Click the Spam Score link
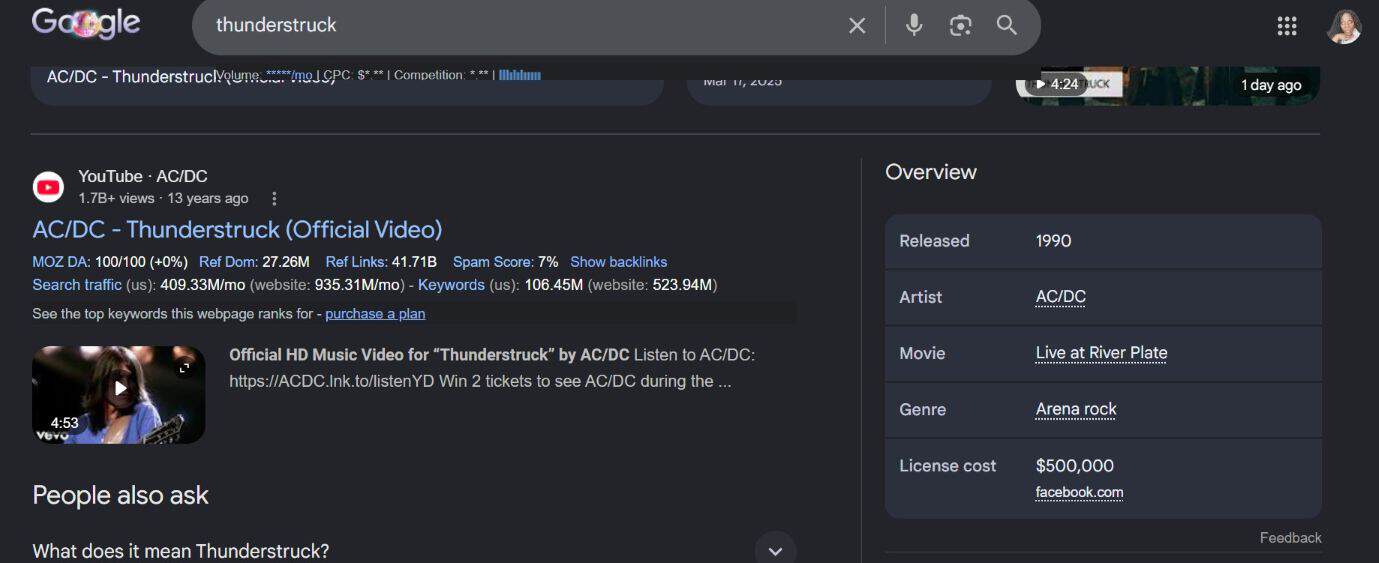 [493, 262]
